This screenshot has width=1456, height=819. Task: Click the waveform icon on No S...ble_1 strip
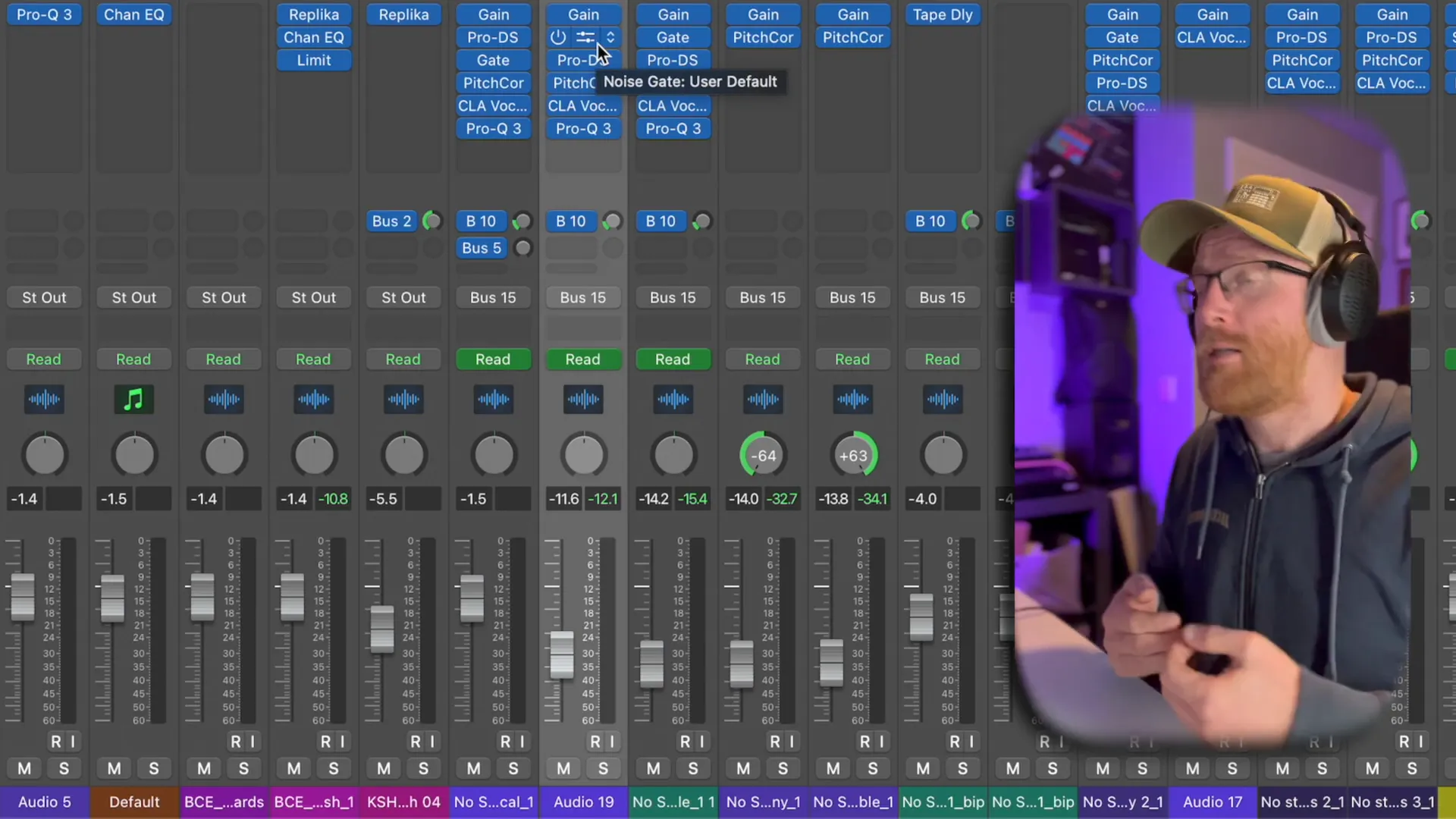click(852, 399)
